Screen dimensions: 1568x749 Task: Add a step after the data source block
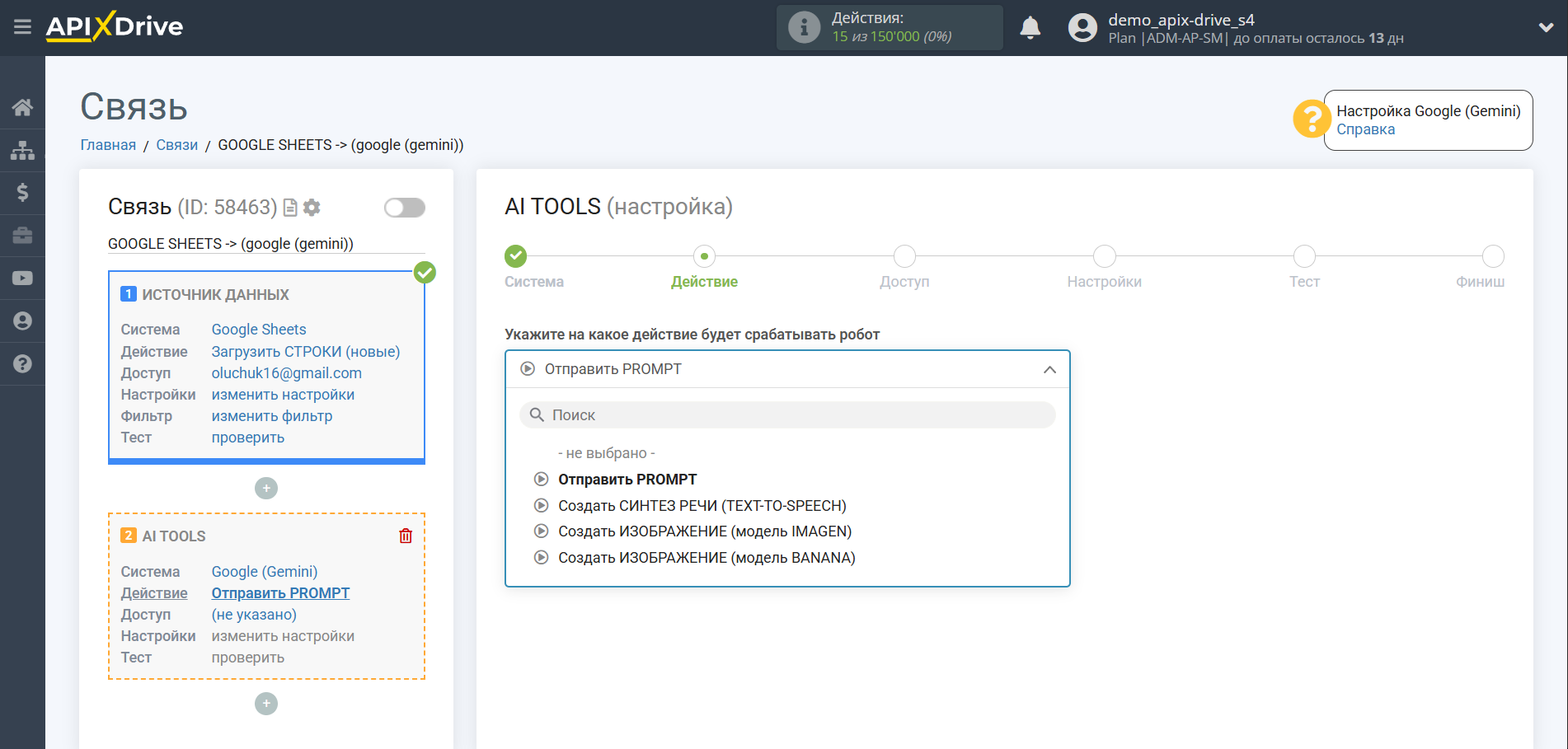[x=266, y=489]
